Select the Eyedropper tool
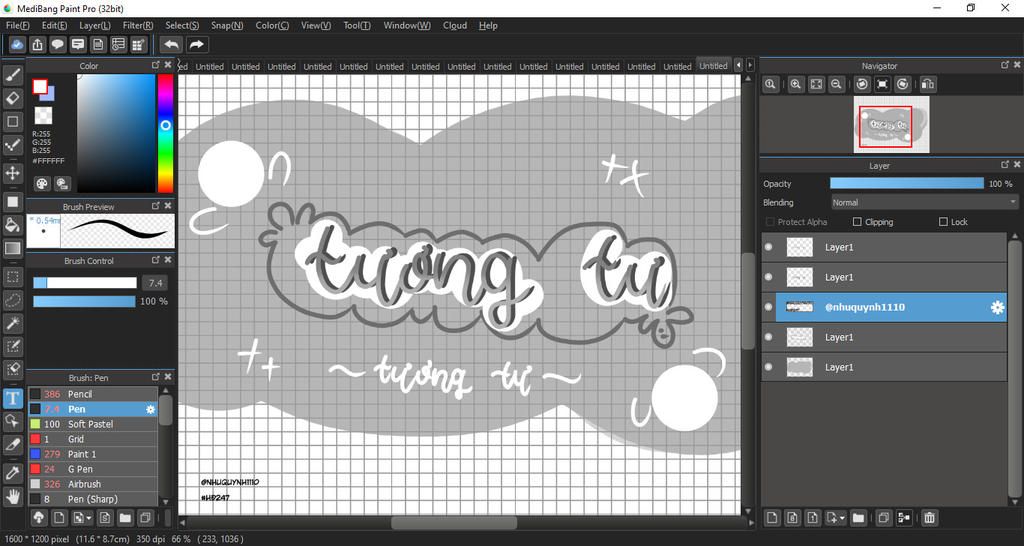Image resolution: width=1024 pixels, height=546 pixels. [12, 473]
